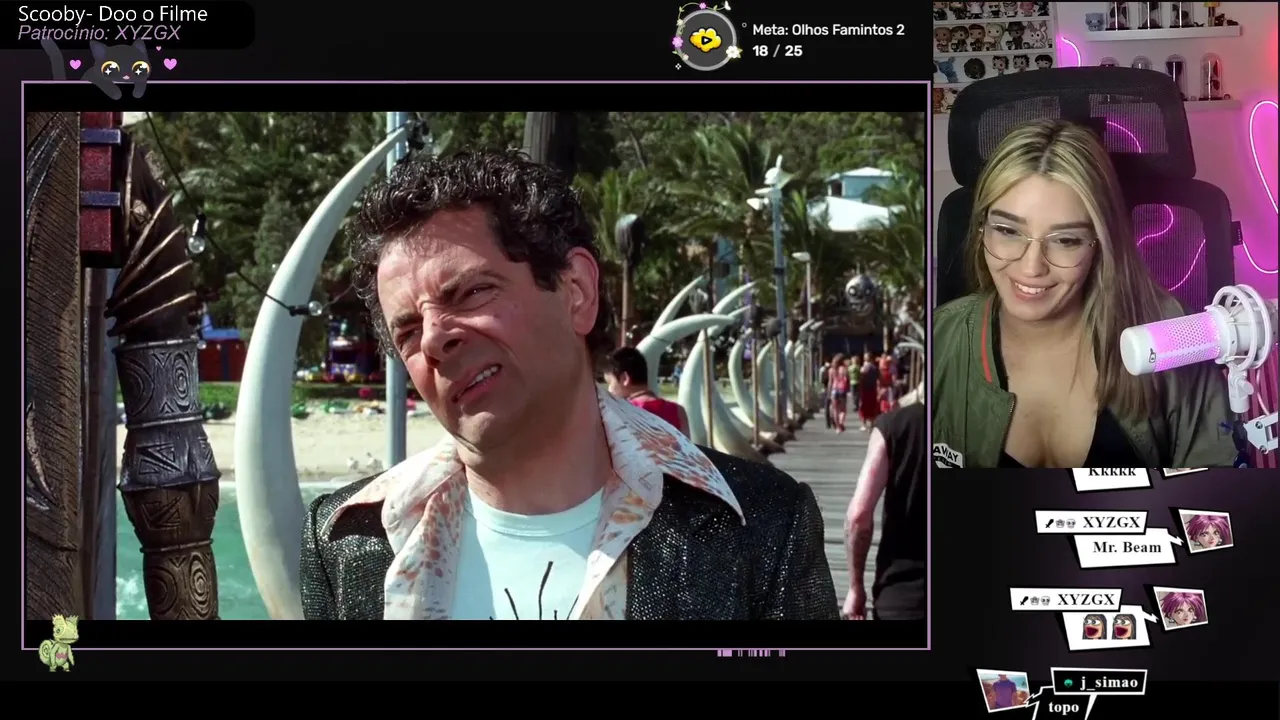Click the 'Mr. Beam' chat message
The width and height of the screenshot is (1280, 720).
(x=1127, y=547)
